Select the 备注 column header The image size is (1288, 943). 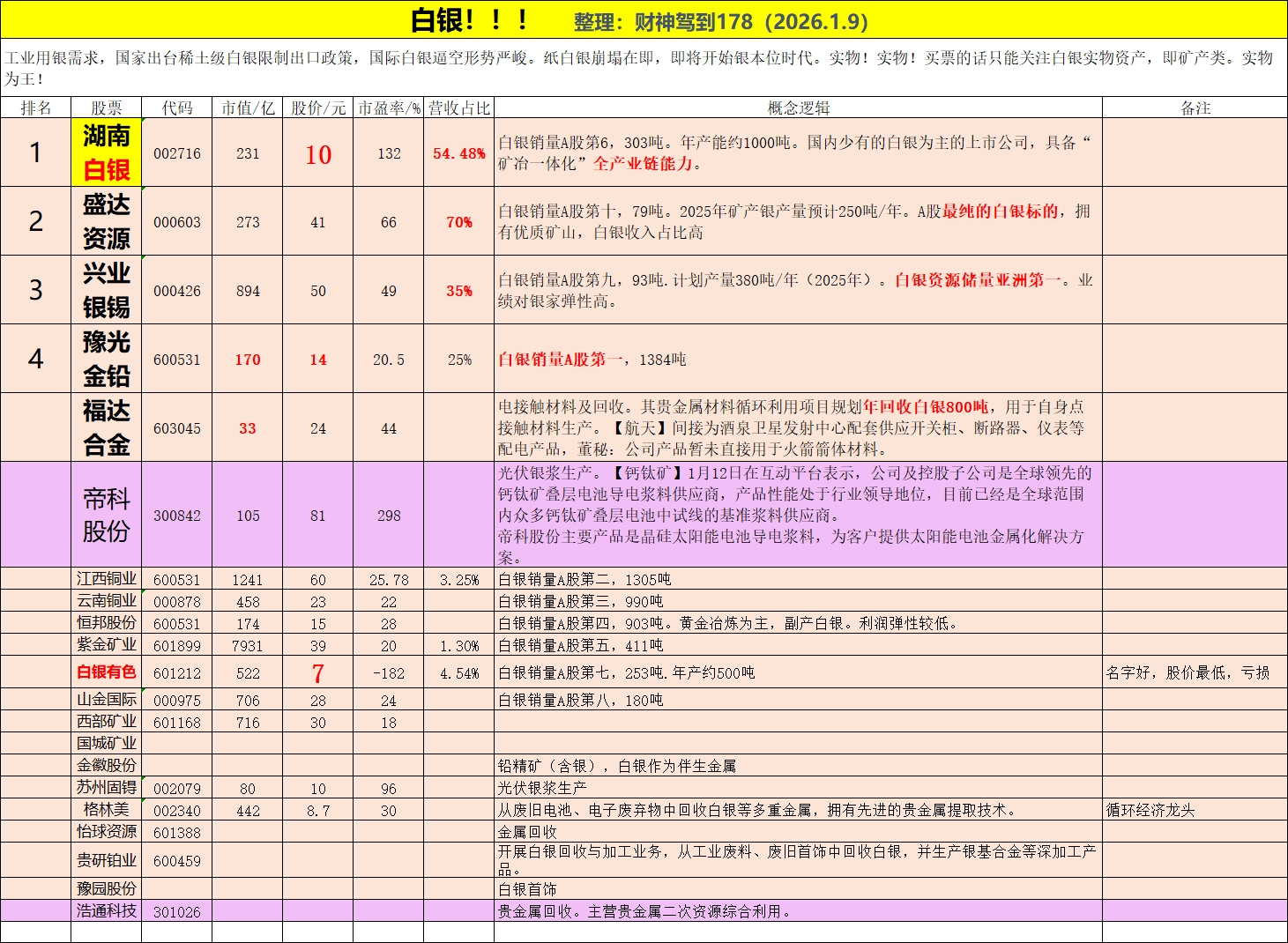click(x=1195, y=108)
